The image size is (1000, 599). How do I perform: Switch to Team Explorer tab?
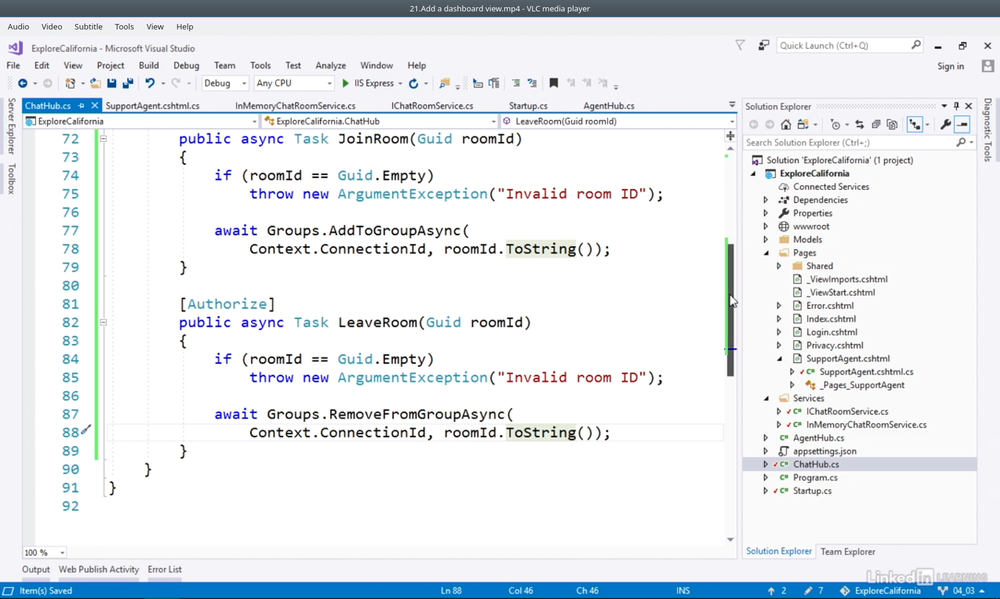point(848,552)
